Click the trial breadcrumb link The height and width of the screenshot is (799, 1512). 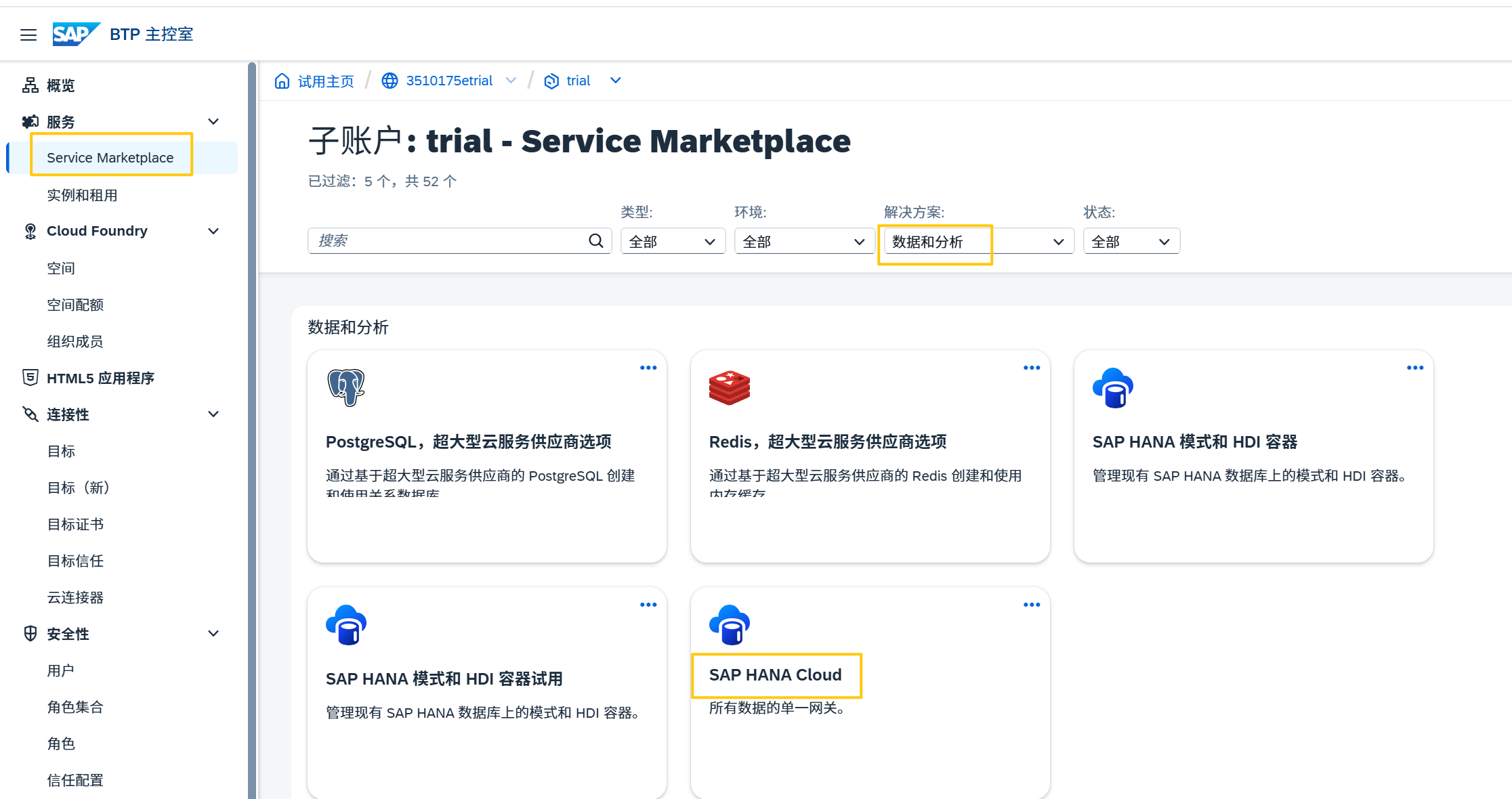[x=579, y=81]
